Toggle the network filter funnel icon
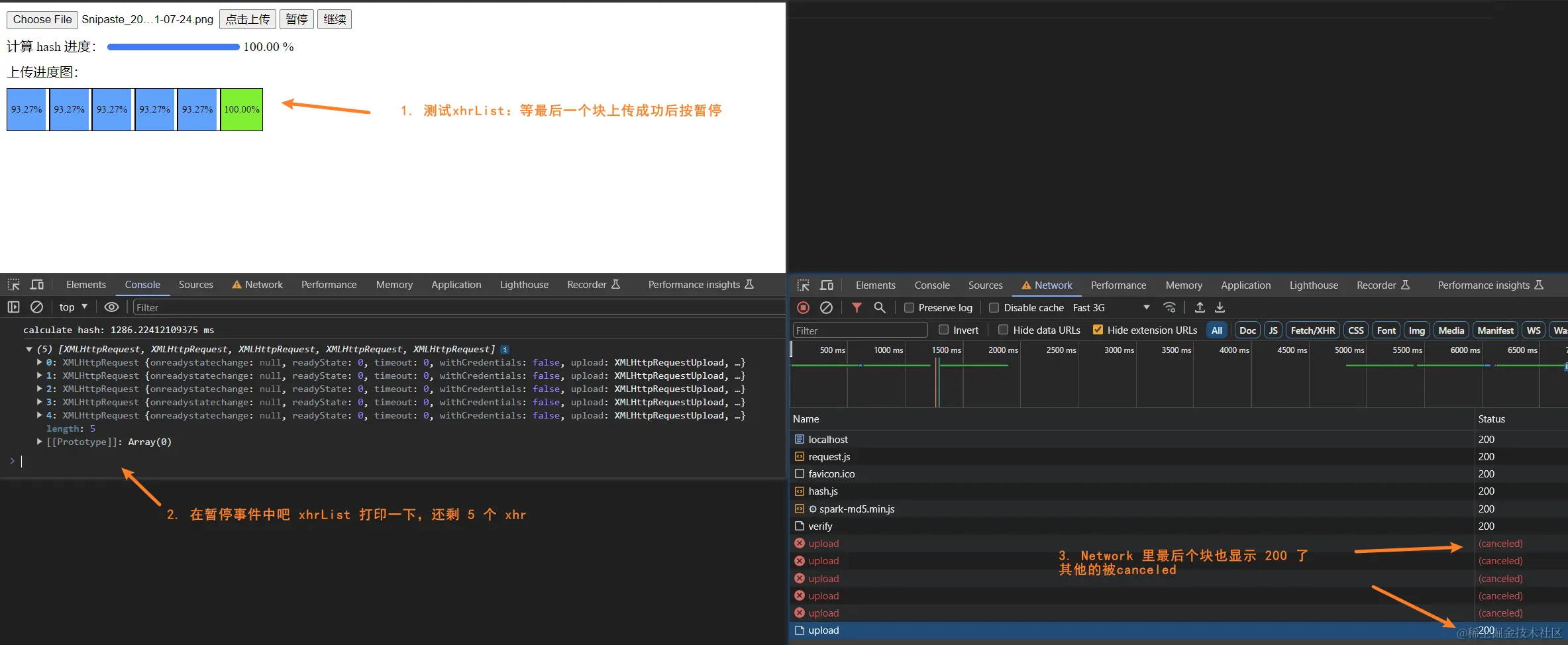This screenshot has width=1568, height=645. (857, 308)
